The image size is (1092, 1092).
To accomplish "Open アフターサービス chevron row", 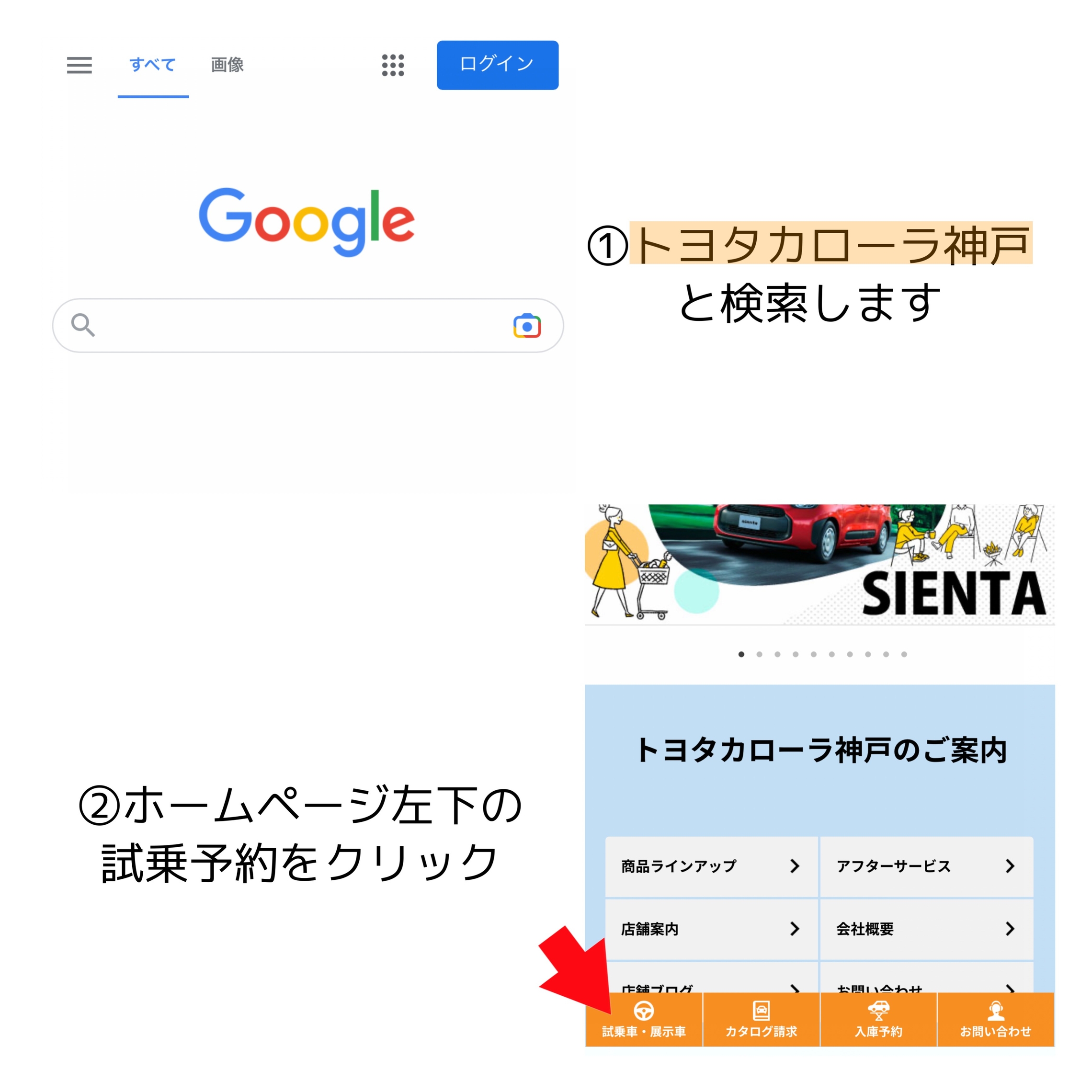I will coord(927,866).
